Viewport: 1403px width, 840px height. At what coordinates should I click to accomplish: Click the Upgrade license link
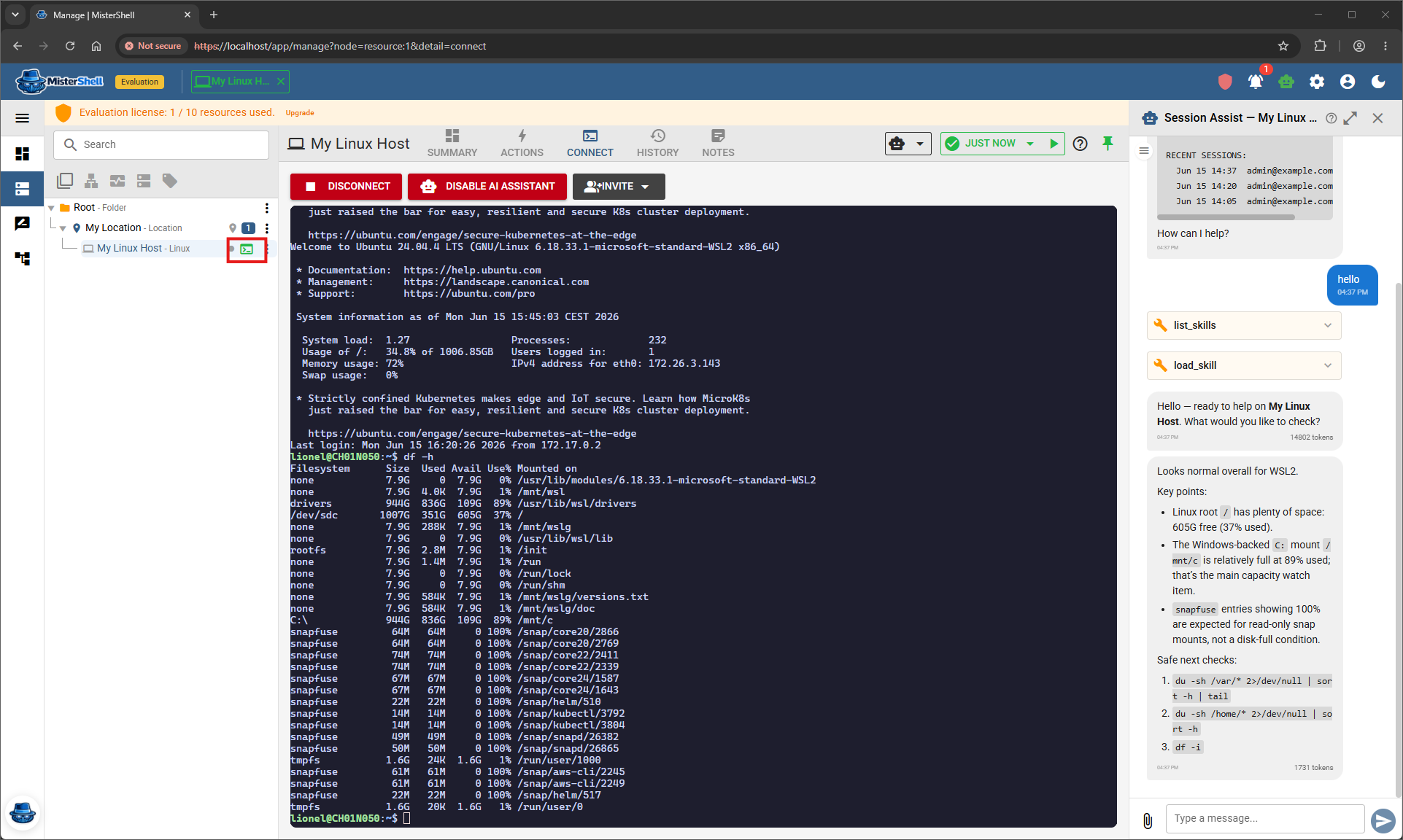point(300,113)
